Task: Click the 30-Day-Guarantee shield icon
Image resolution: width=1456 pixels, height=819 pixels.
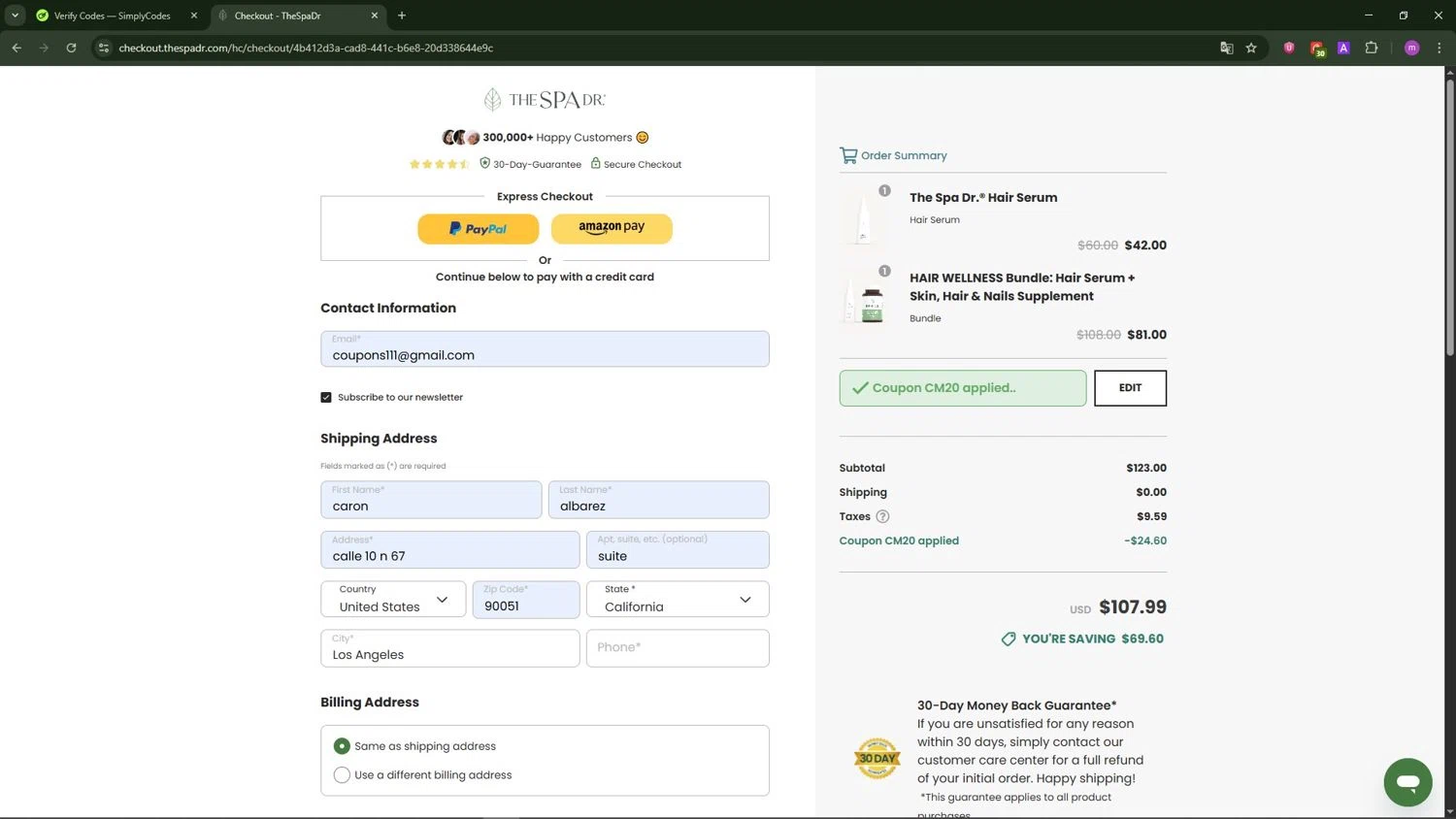Action: 484,163
